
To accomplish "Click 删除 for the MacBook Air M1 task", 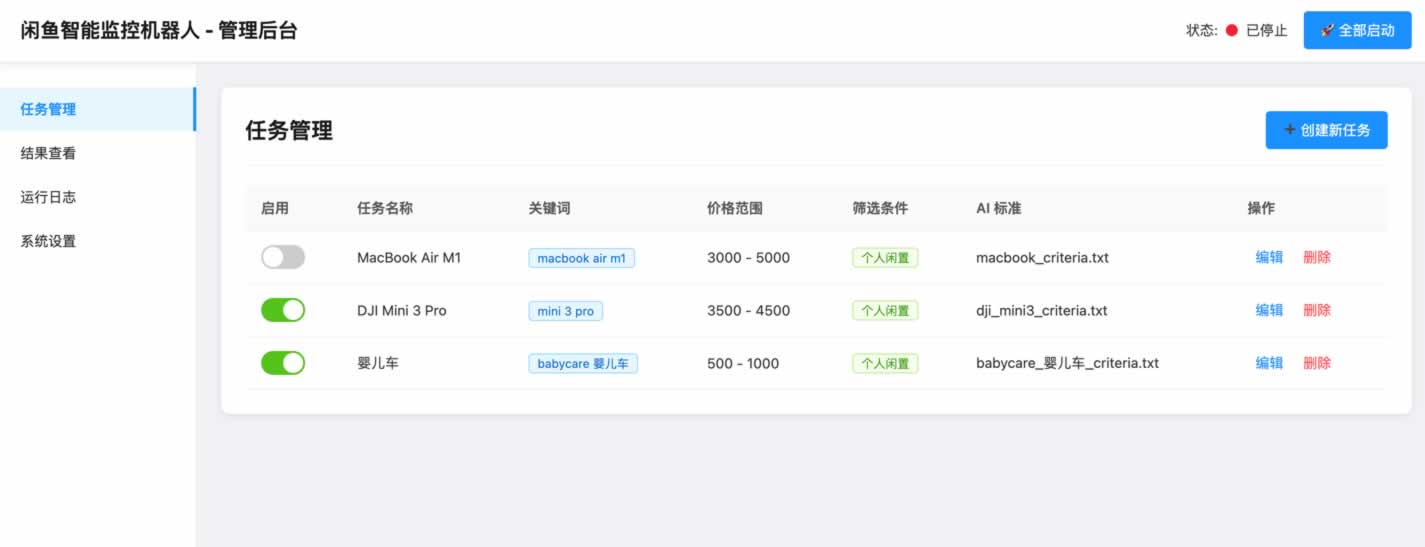I will (1317, 257).
